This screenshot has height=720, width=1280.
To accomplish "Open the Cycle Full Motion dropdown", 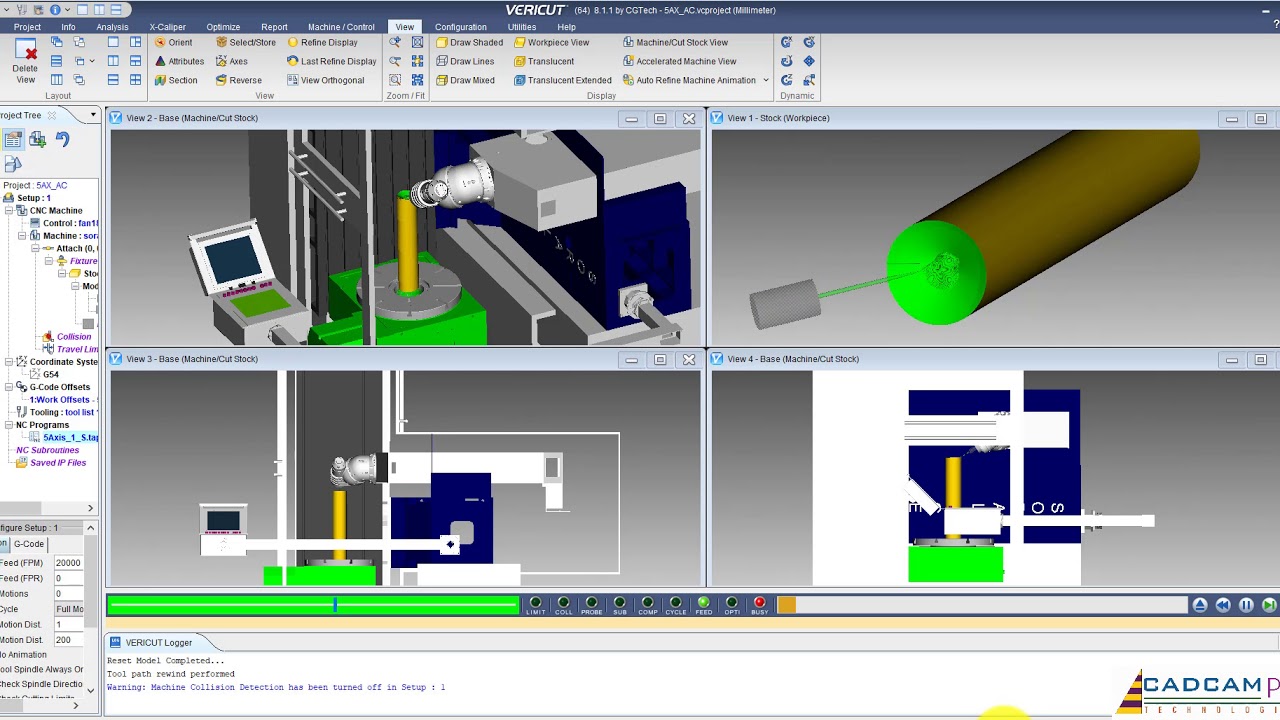I will [69, 609].
